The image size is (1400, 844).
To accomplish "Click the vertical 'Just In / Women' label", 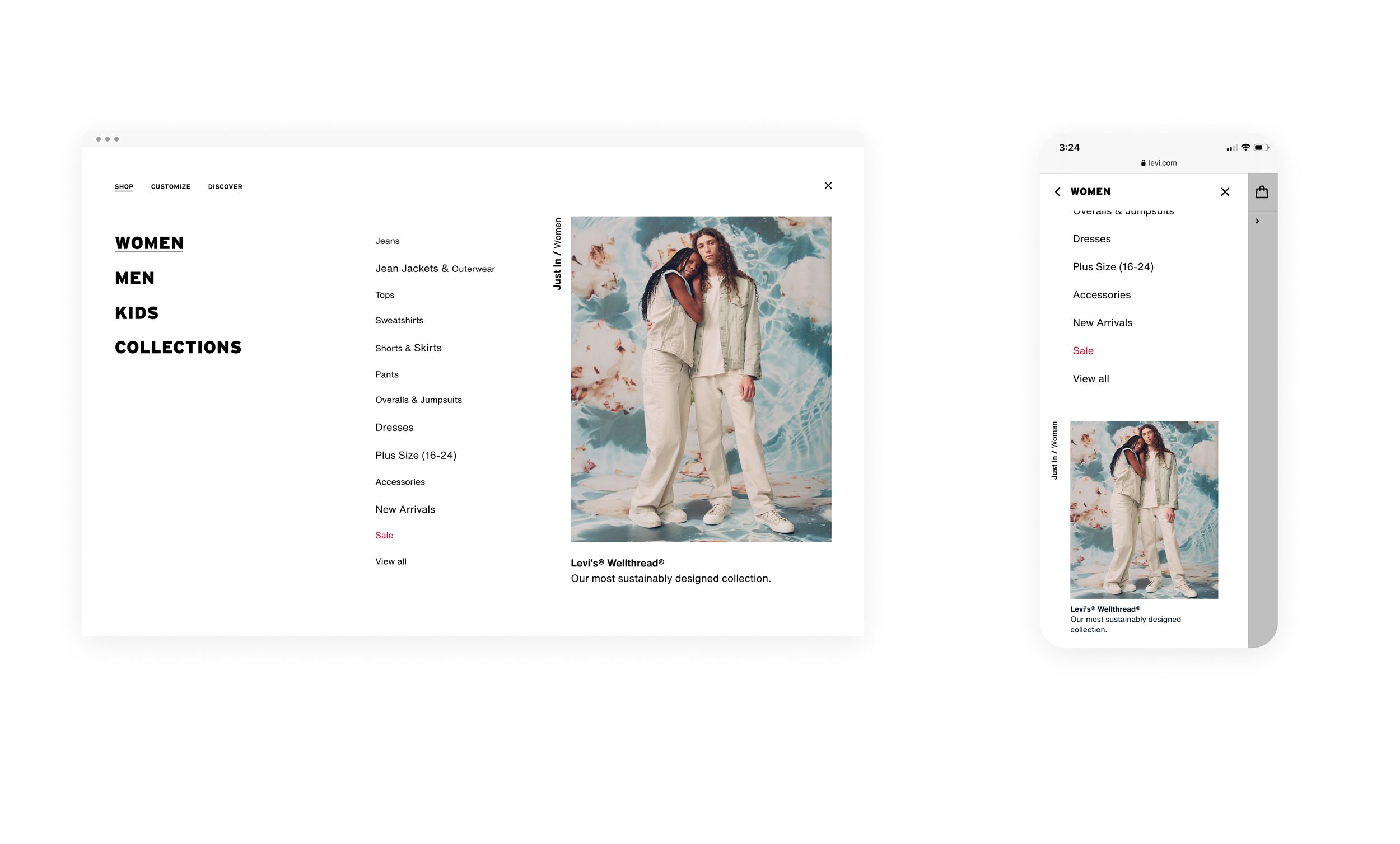I will [x=557, y=254].
